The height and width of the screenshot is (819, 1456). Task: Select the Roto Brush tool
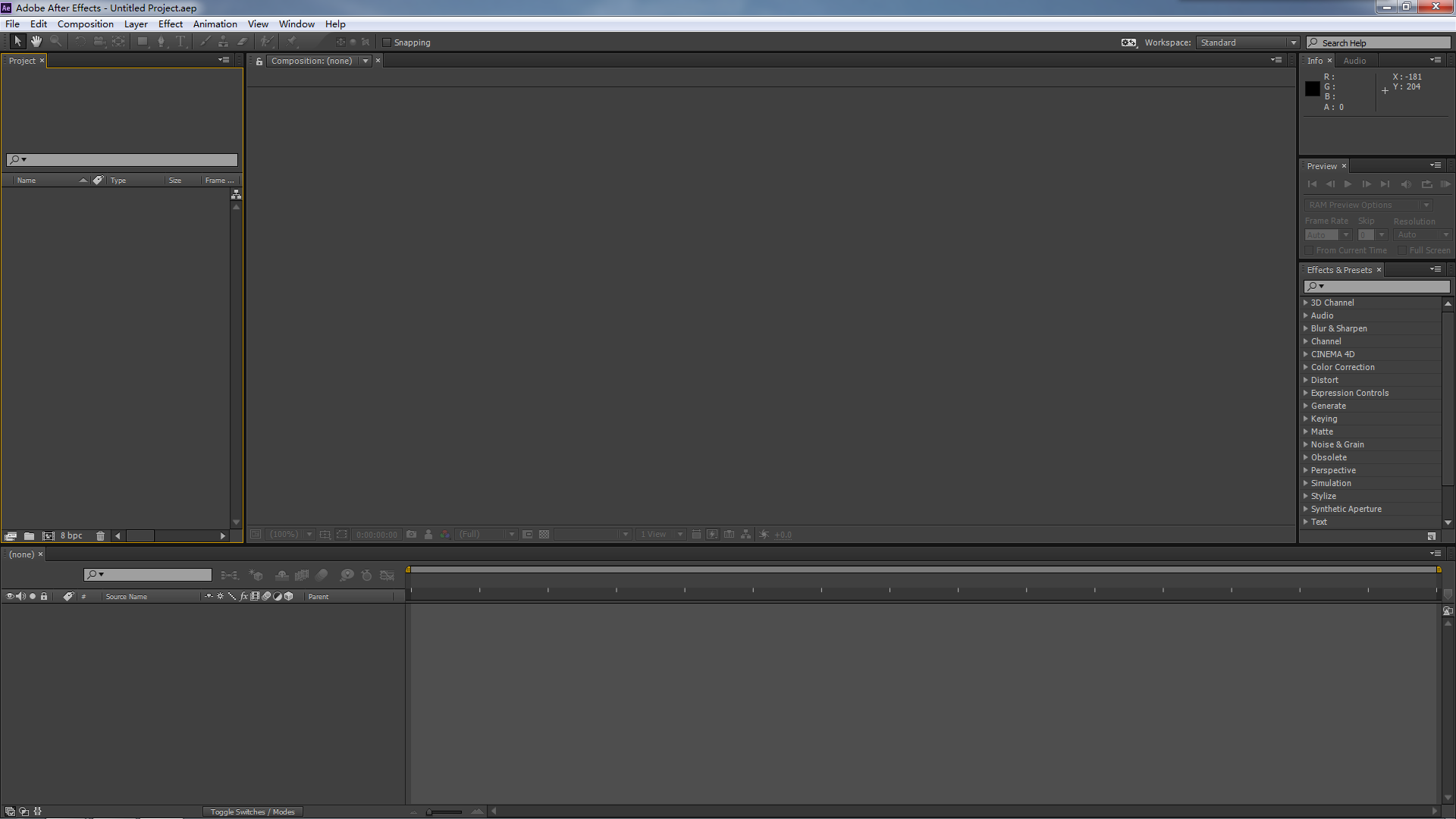coord(267,42)
